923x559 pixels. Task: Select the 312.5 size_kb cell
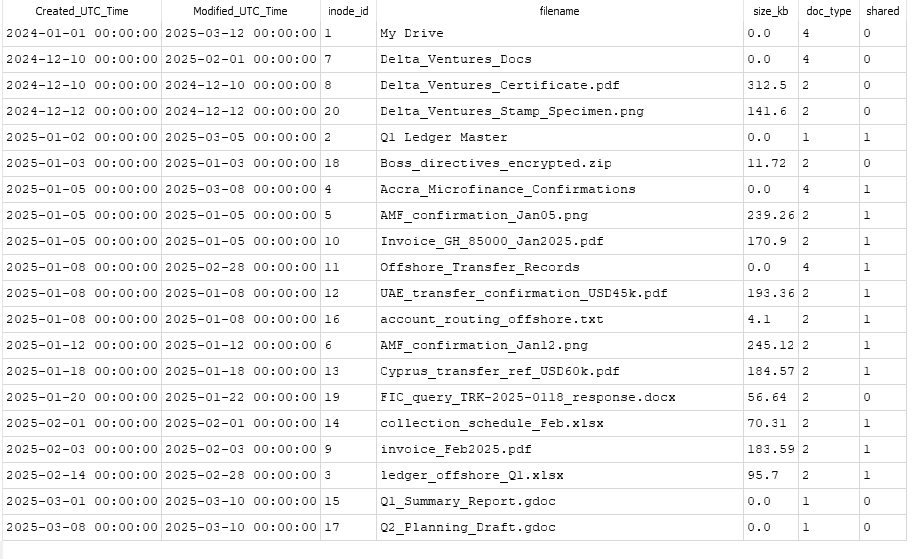click(771, 85)
